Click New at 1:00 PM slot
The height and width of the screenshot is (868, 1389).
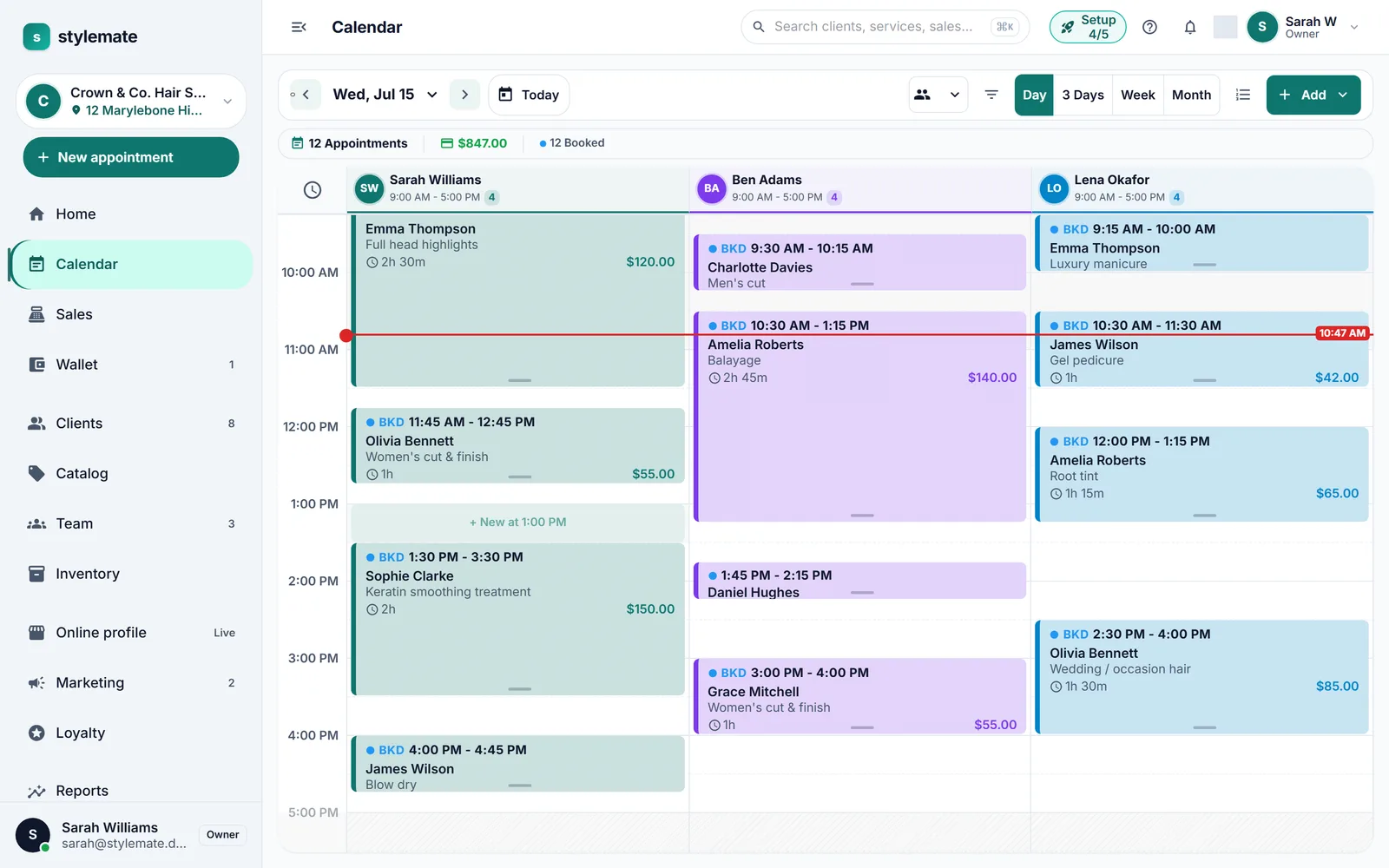pyautogui.click(x=518, y=523)
